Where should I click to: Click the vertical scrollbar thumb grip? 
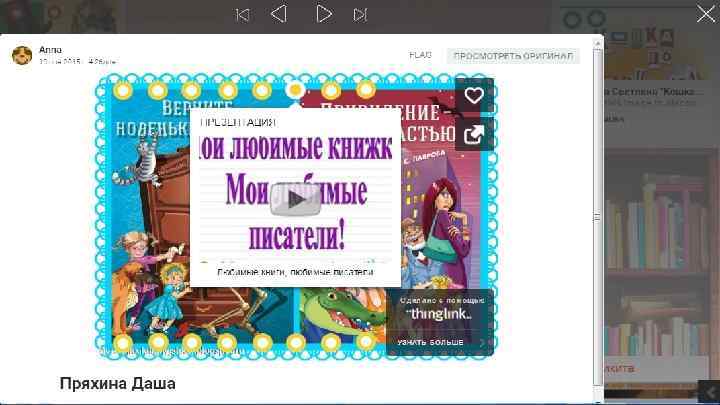pyautogui.click(x=597, y=217)
